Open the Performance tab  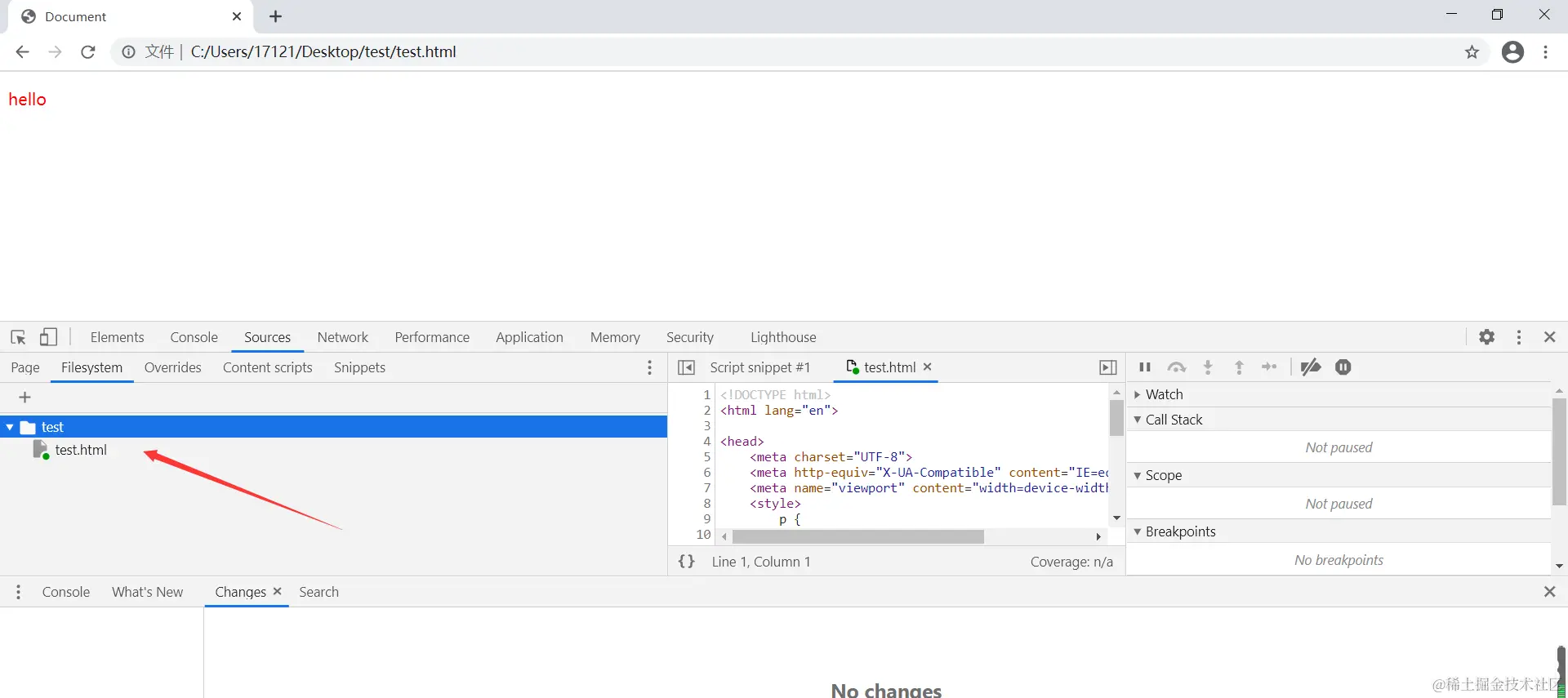click(432, 337)
